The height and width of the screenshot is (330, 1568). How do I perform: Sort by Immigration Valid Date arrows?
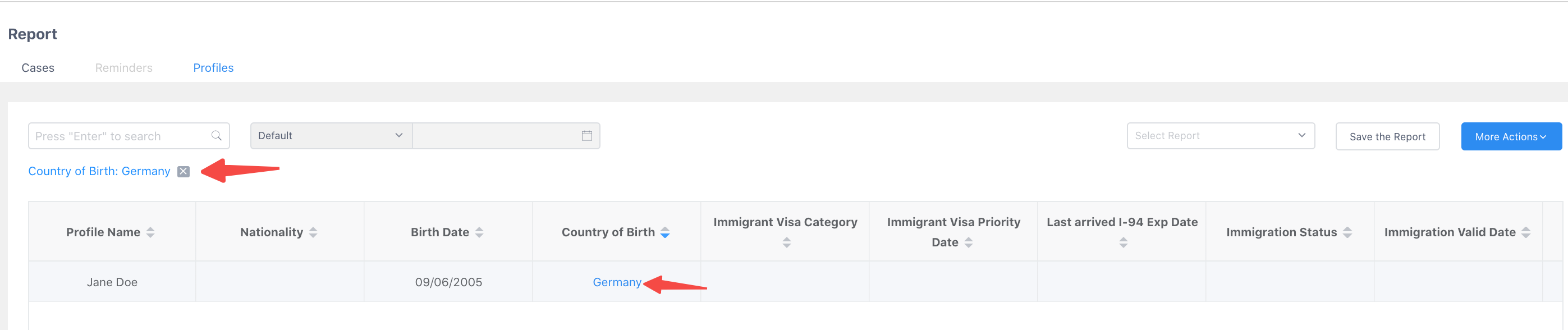click(x=1525, y=232)
